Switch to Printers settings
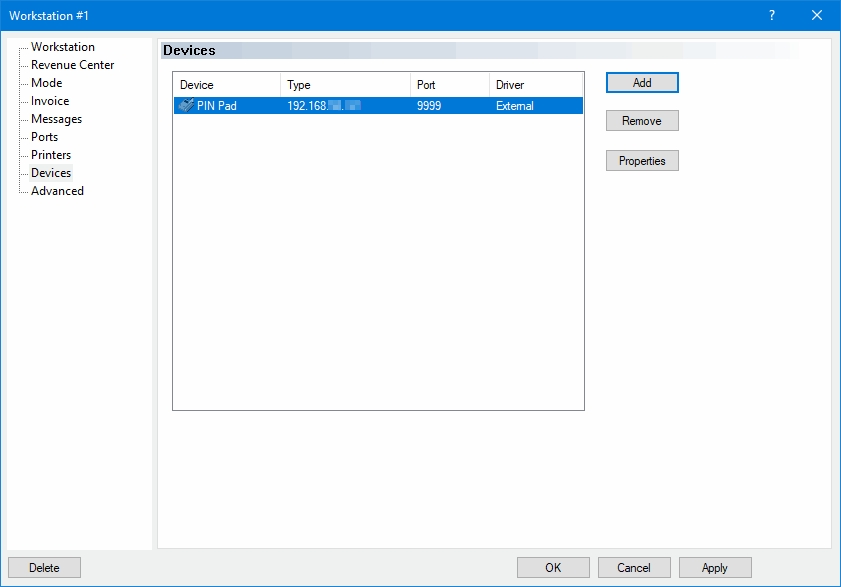 tap(51, 155)
